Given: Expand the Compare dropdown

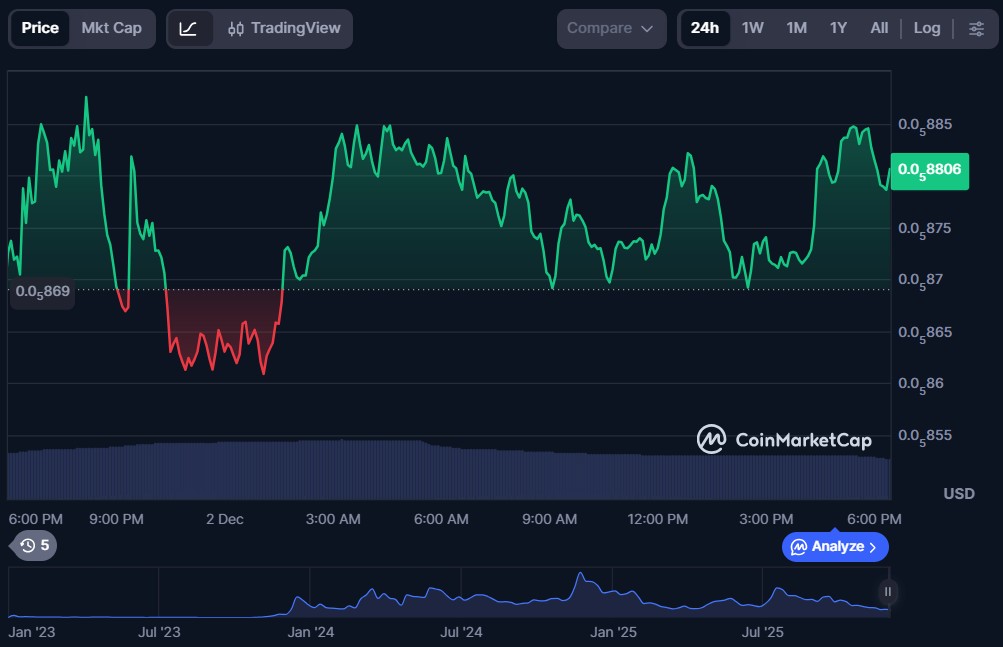Looking at the screenshot, I should point(611,28).
